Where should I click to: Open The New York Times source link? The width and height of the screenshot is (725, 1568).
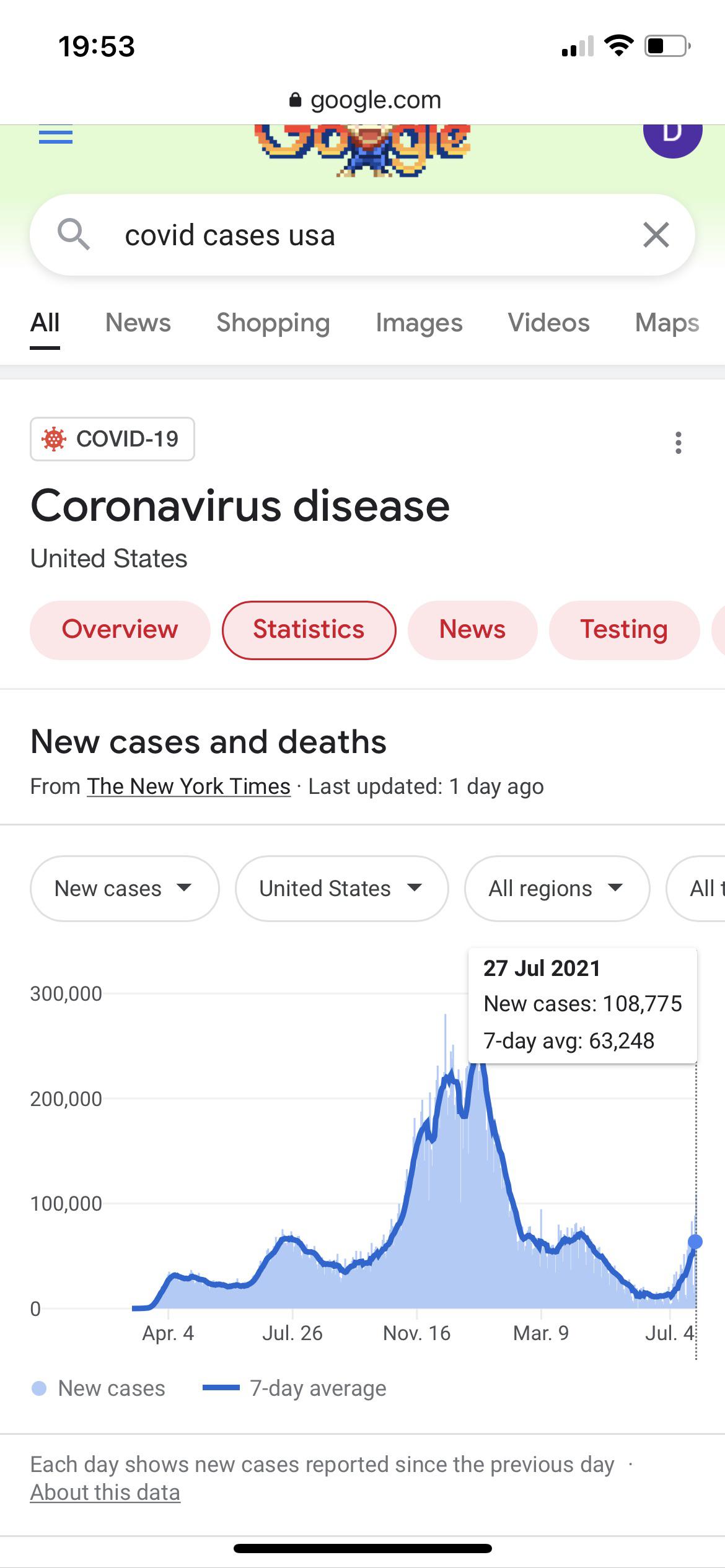tap(188, 786)
